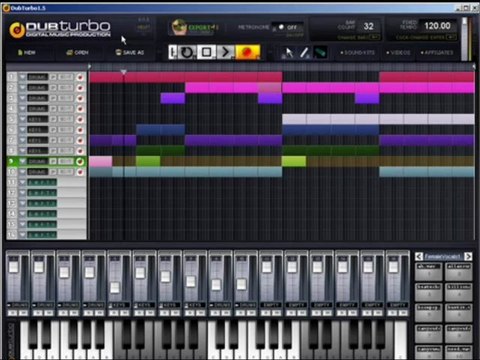Click the P button on track 1
Image resolution: width=480 pixels, height=360 pixels.
click(x=53, y=77)
